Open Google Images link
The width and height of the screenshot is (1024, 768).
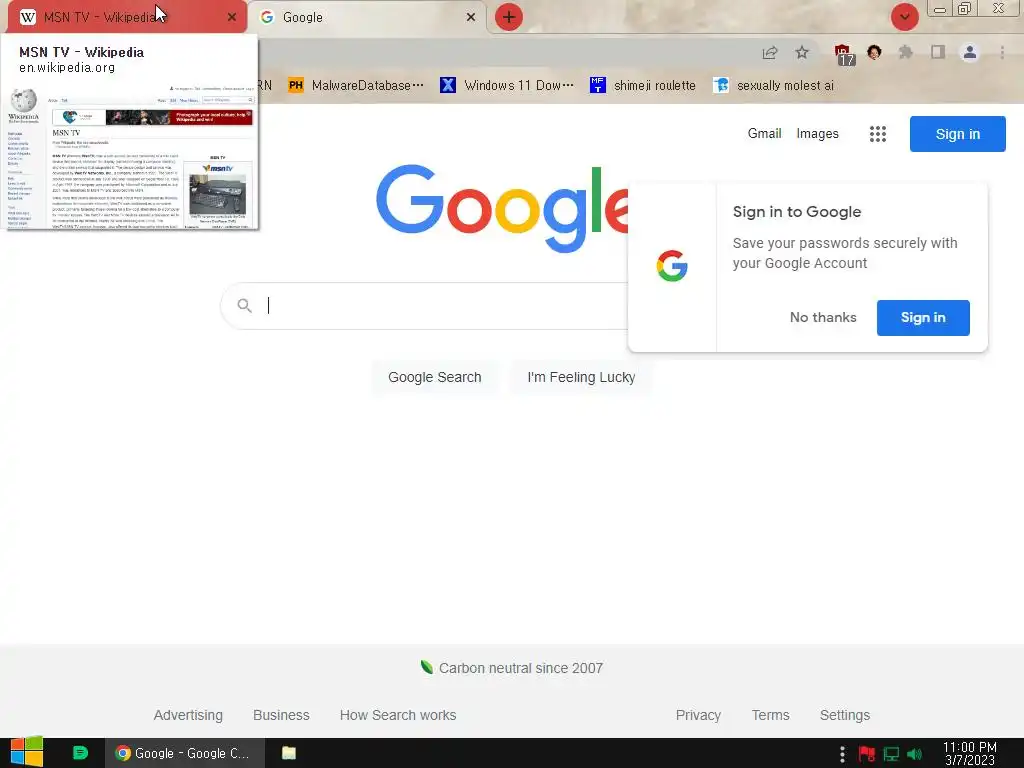tap(817, 133)
